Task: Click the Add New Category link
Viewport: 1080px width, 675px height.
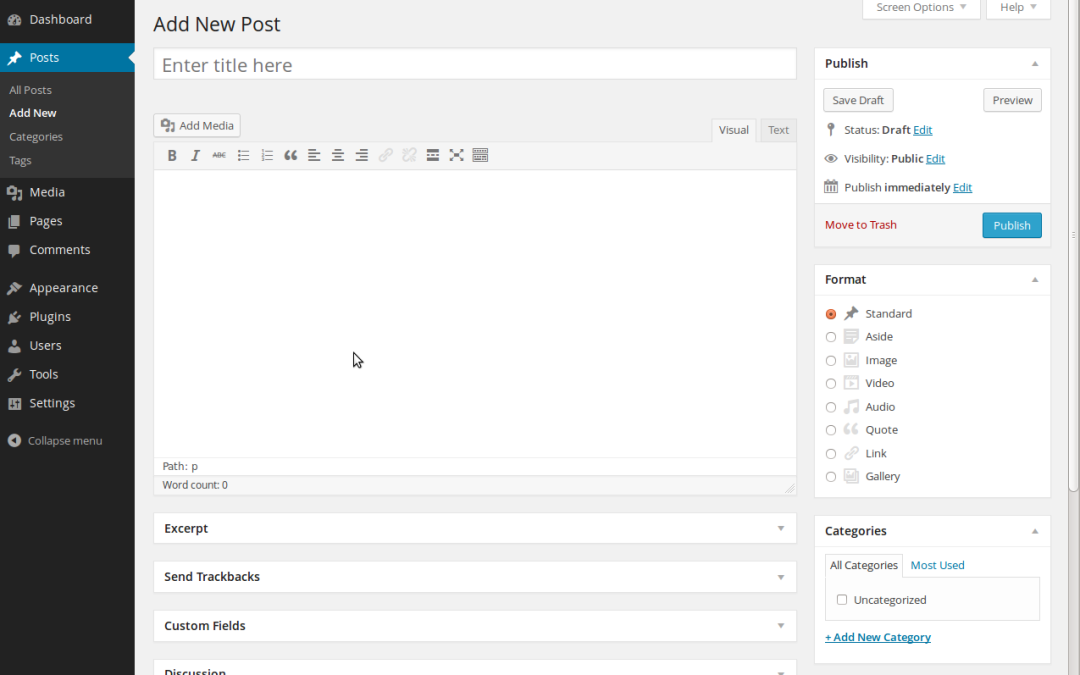Action: click(878, 637)
